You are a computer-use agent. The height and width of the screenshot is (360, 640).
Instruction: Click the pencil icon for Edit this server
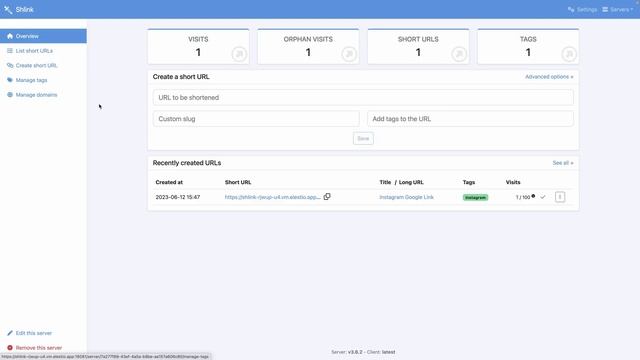coord(10,333)
